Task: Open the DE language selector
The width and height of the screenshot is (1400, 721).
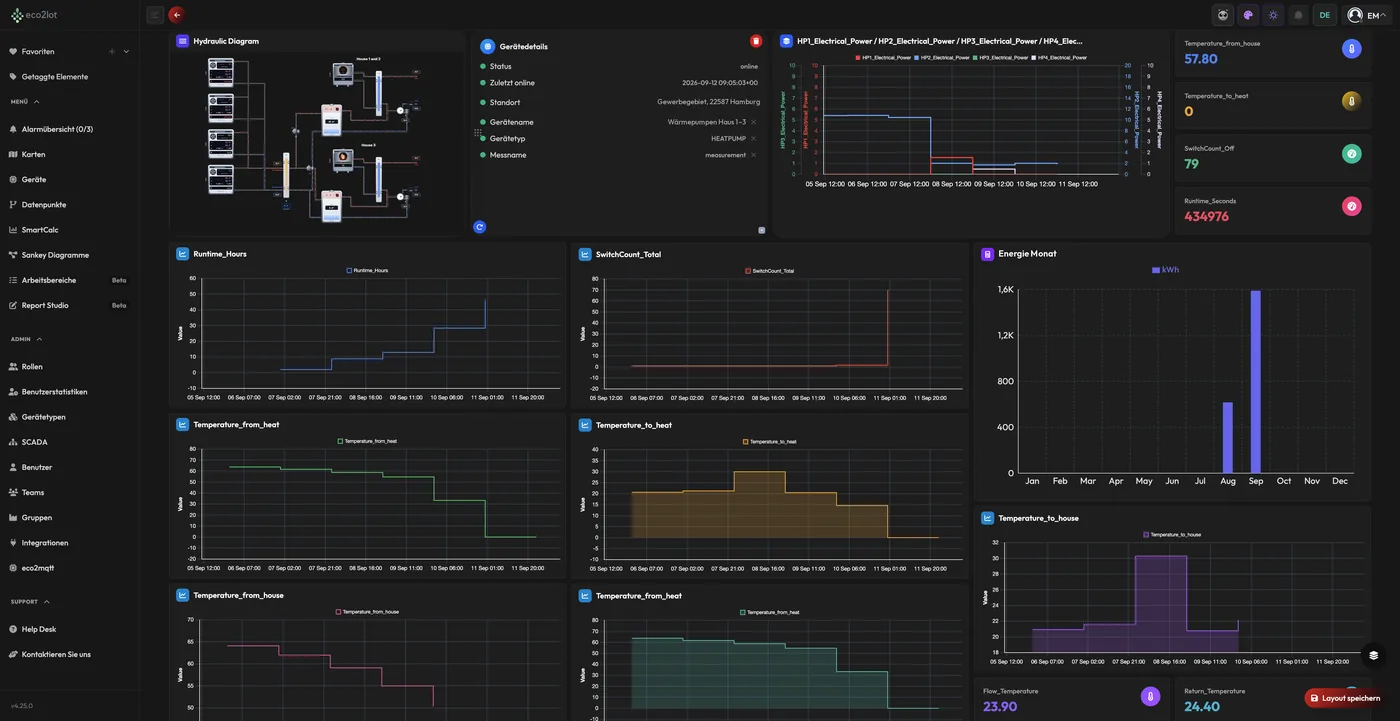Action: 1325,15
